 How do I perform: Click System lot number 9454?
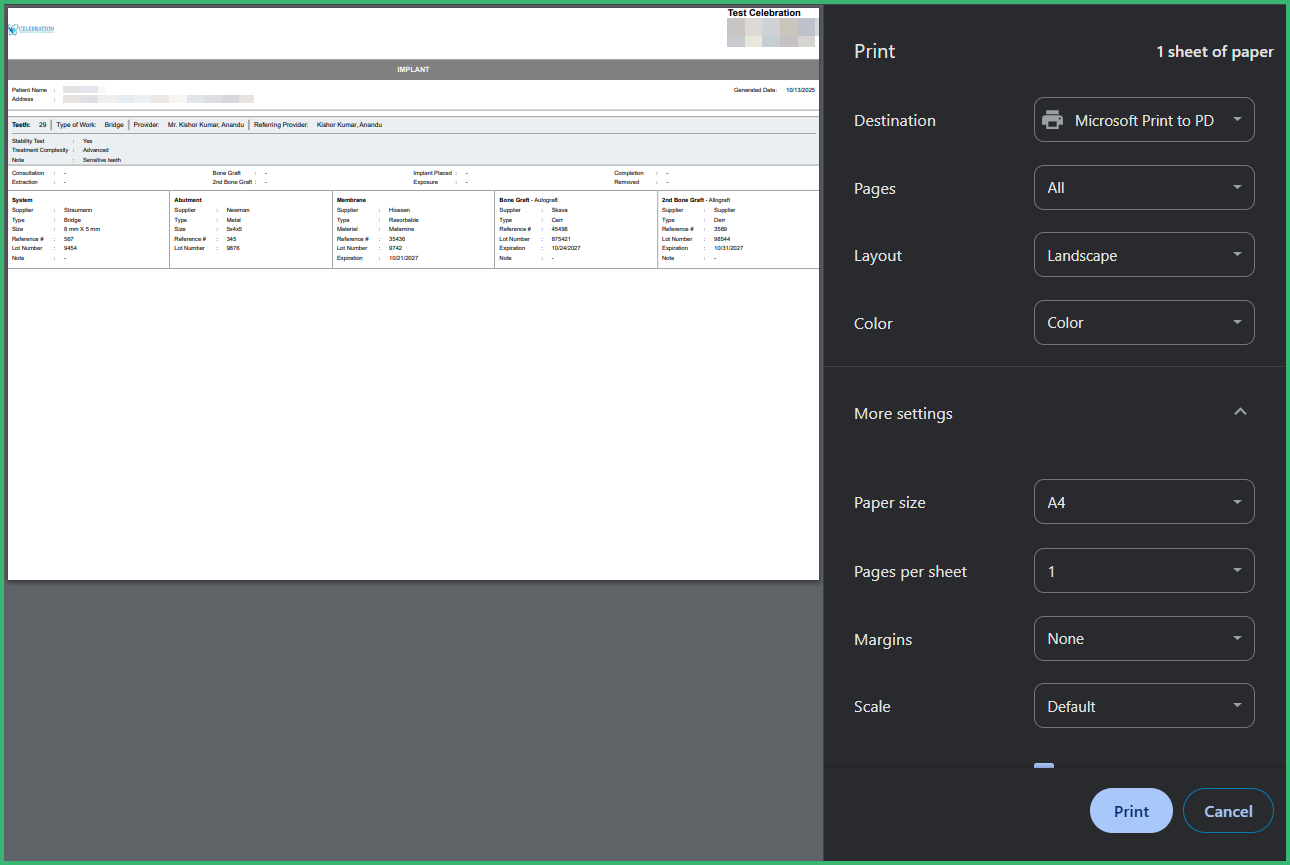point(70,248)
